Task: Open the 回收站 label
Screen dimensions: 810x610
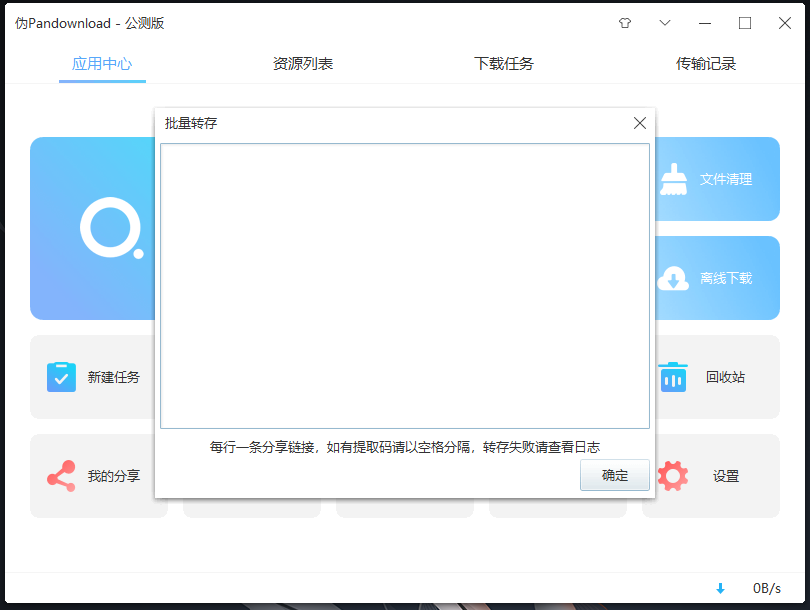Action: pyautogui.click(x=725, y=377)
